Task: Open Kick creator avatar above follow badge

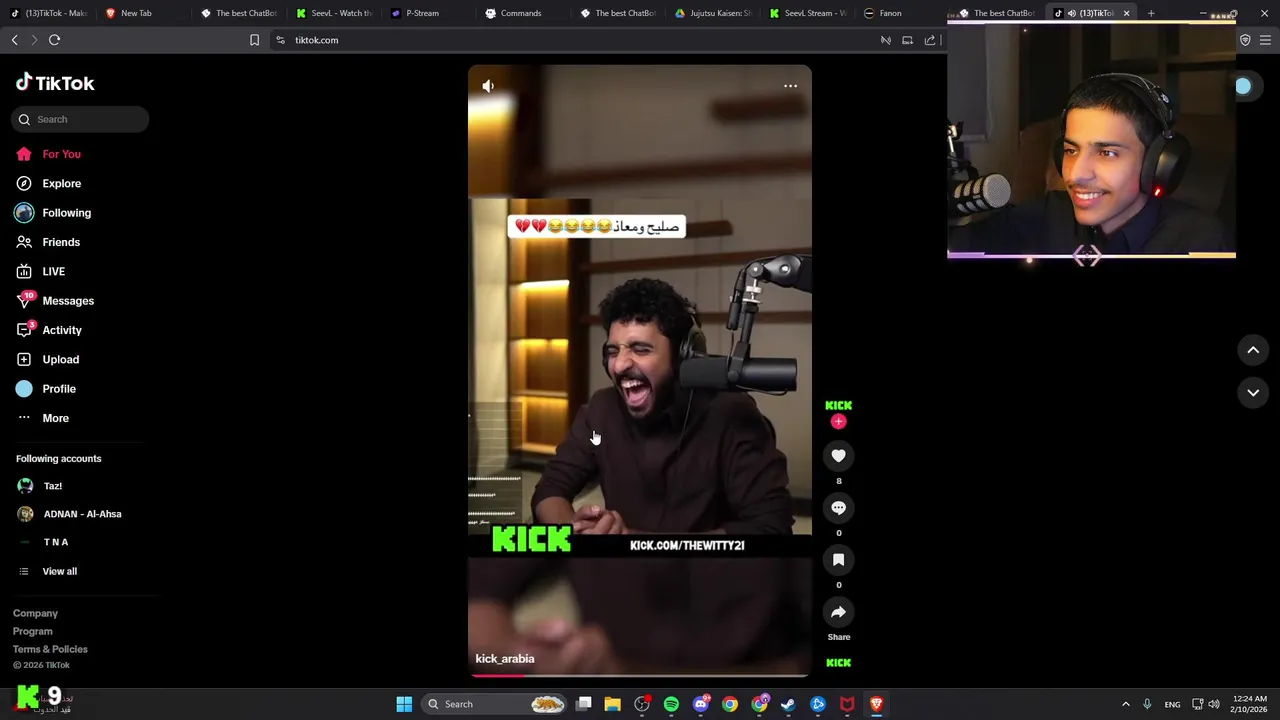Action: (838, 405)
